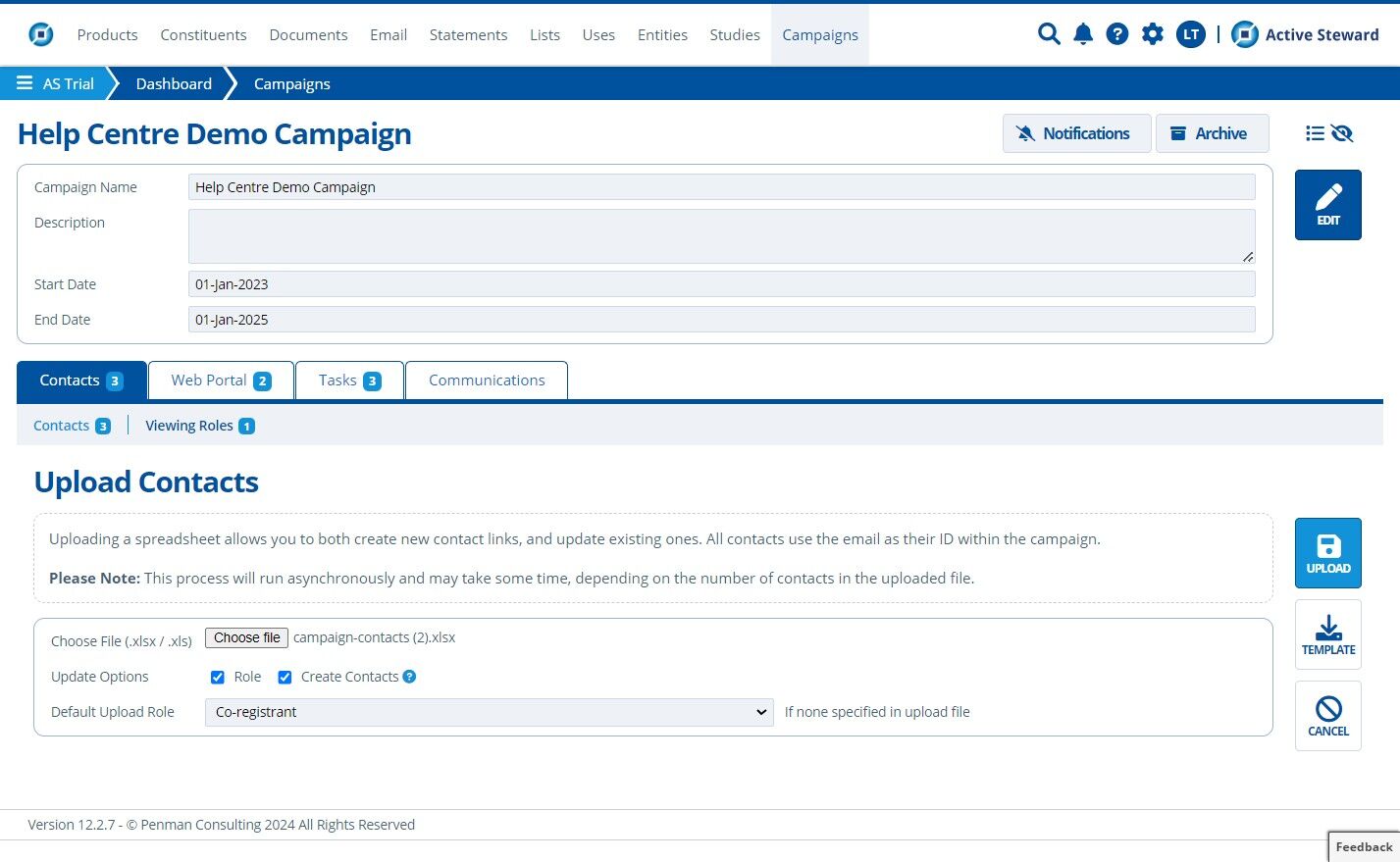Open the Studies menu
Viewport: 1400px width, 862px height.
[735, 34]
